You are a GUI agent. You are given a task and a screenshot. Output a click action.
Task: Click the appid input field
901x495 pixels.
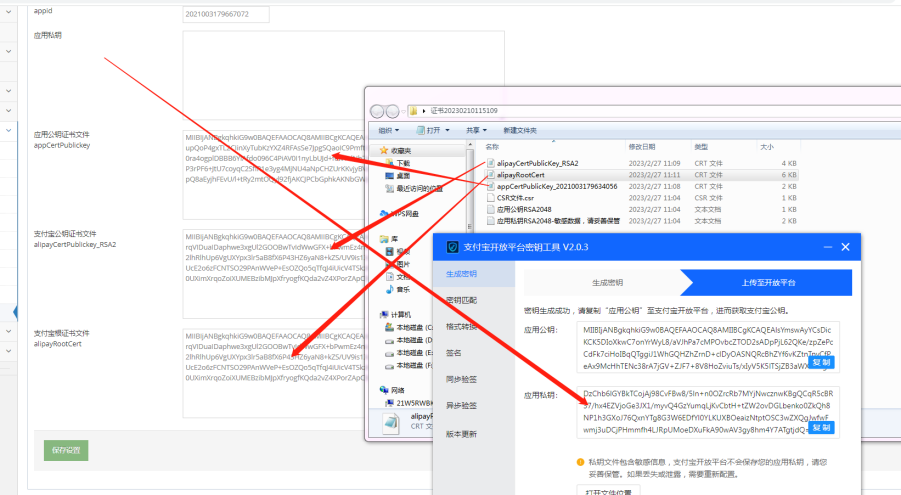click(x=226, y=14)
